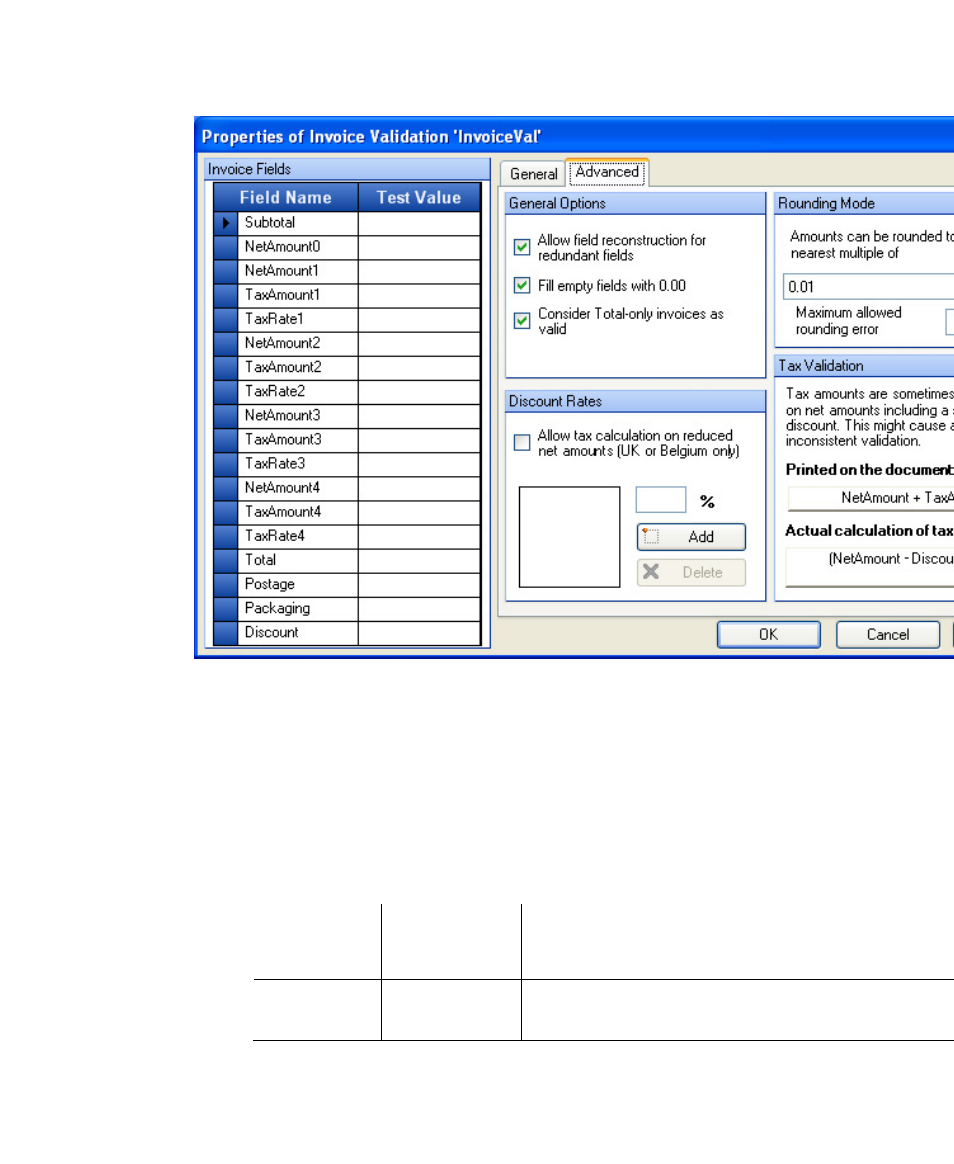Image resolution: width=954 pixels, height=1164 pixels.
Task: Select the Subtotal field name
Action: coord(298,223)
